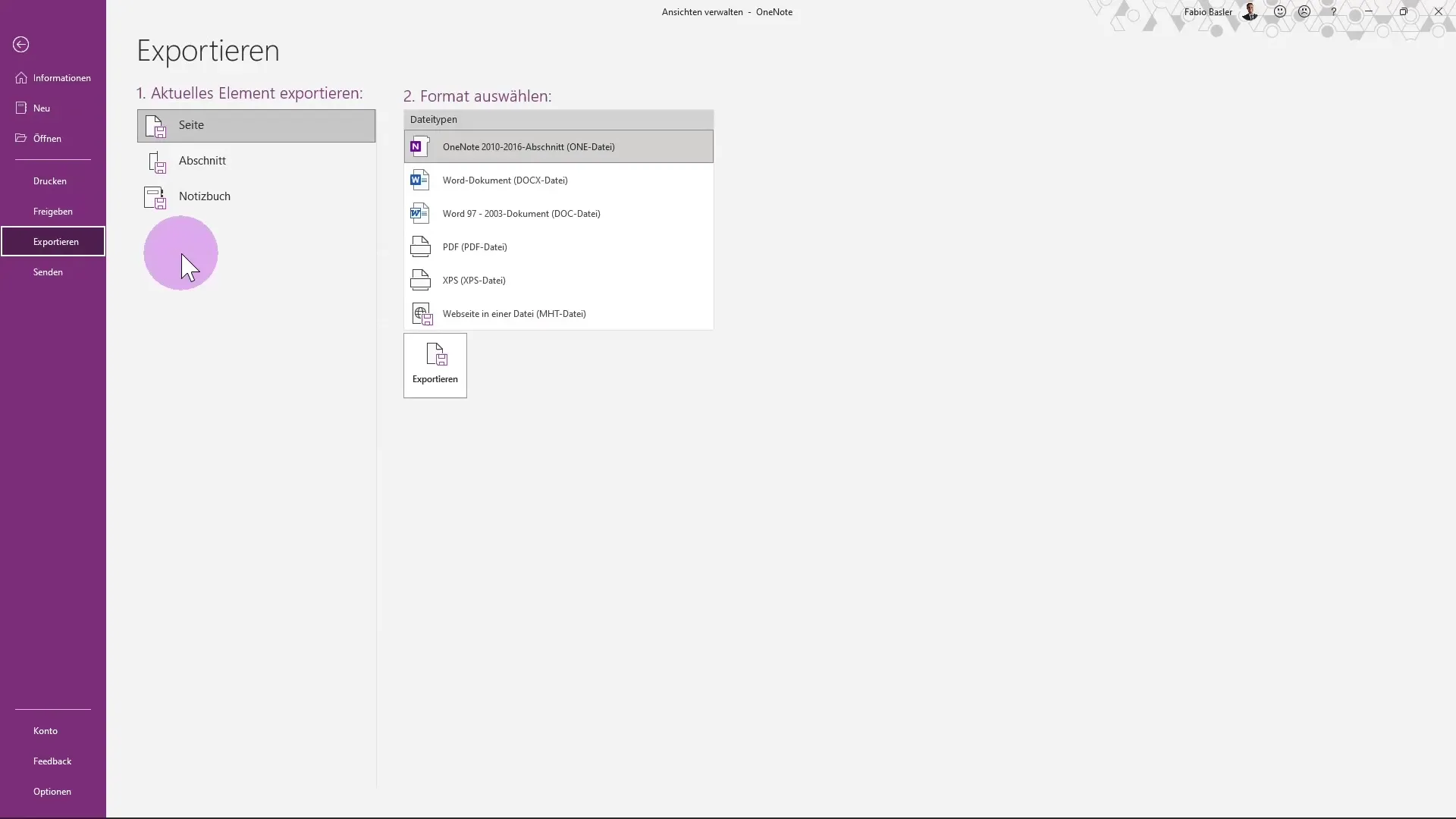Click the Word DOCX file icon

click(420, 180)
